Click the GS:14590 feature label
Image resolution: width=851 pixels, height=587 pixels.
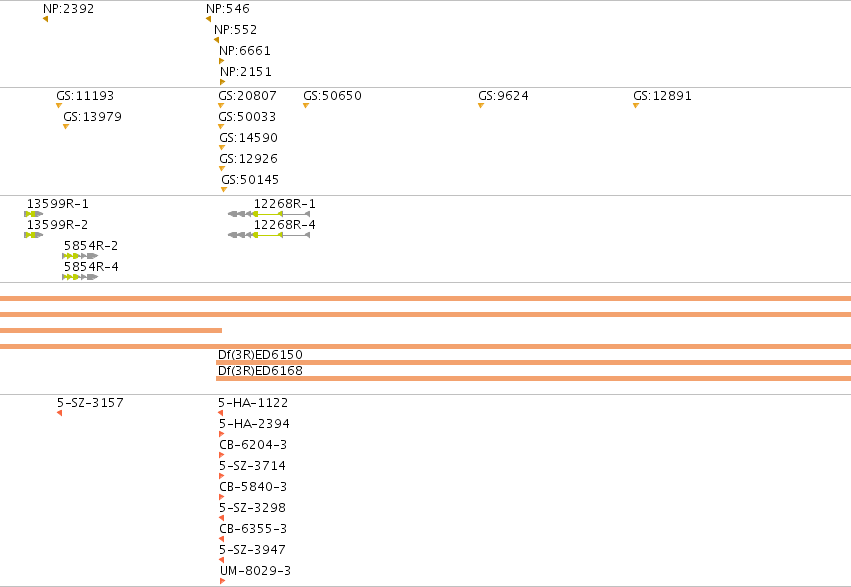[249, 138]
